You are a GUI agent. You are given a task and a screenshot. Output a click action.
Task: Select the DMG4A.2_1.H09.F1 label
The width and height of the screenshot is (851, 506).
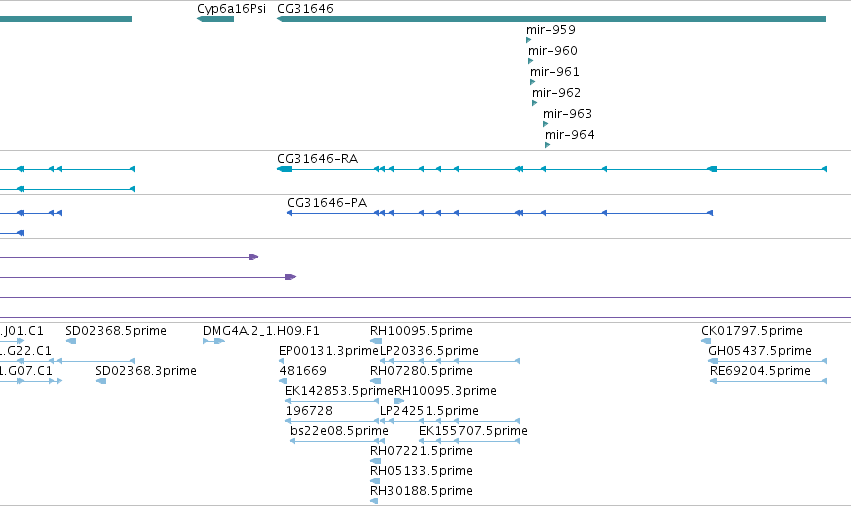(261, 331)
